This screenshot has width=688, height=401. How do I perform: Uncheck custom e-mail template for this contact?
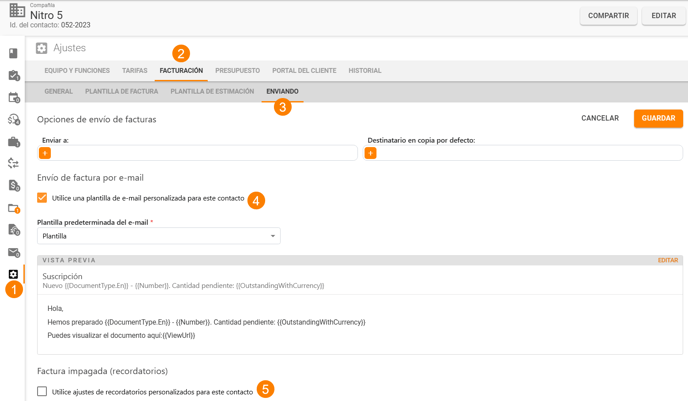[42, 198]
